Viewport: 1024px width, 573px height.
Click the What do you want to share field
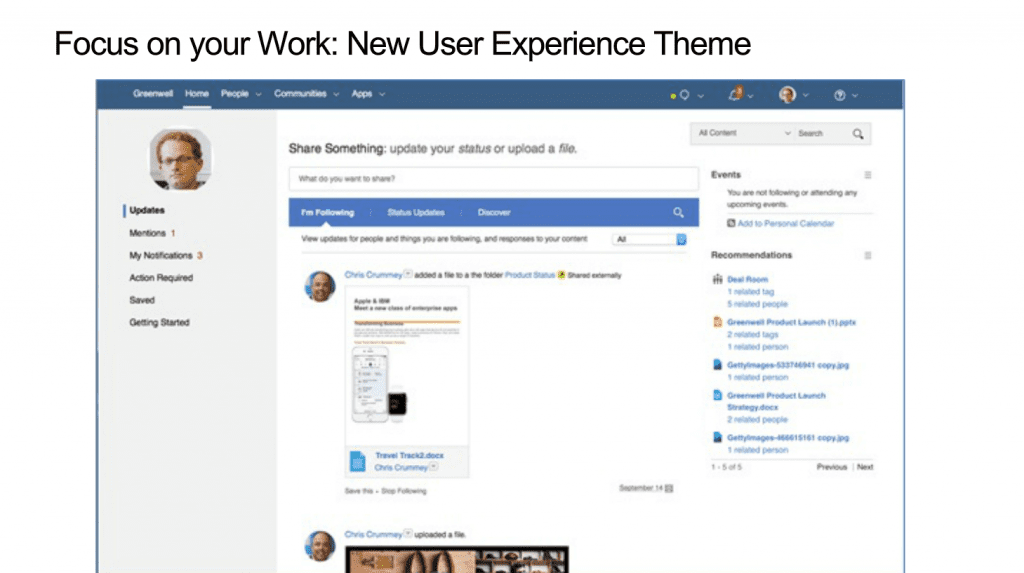(x=493, y=178)
